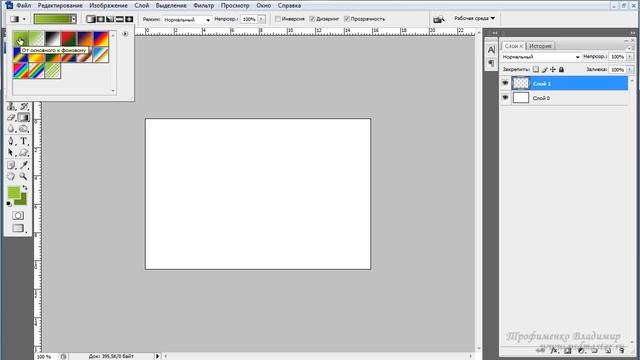640x360 pixels.
Task: Select the Horizontal Type tool
Action: click(x=24, y=141)
